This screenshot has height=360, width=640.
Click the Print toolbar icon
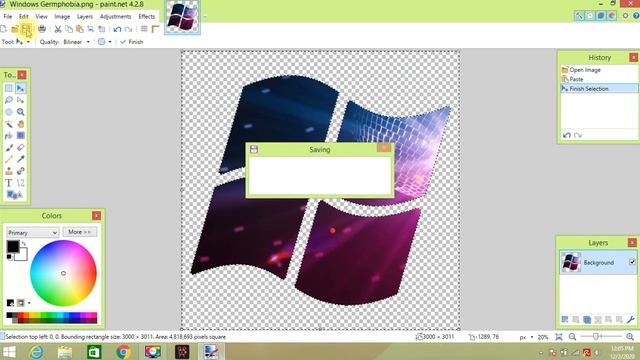click(42, 29)
